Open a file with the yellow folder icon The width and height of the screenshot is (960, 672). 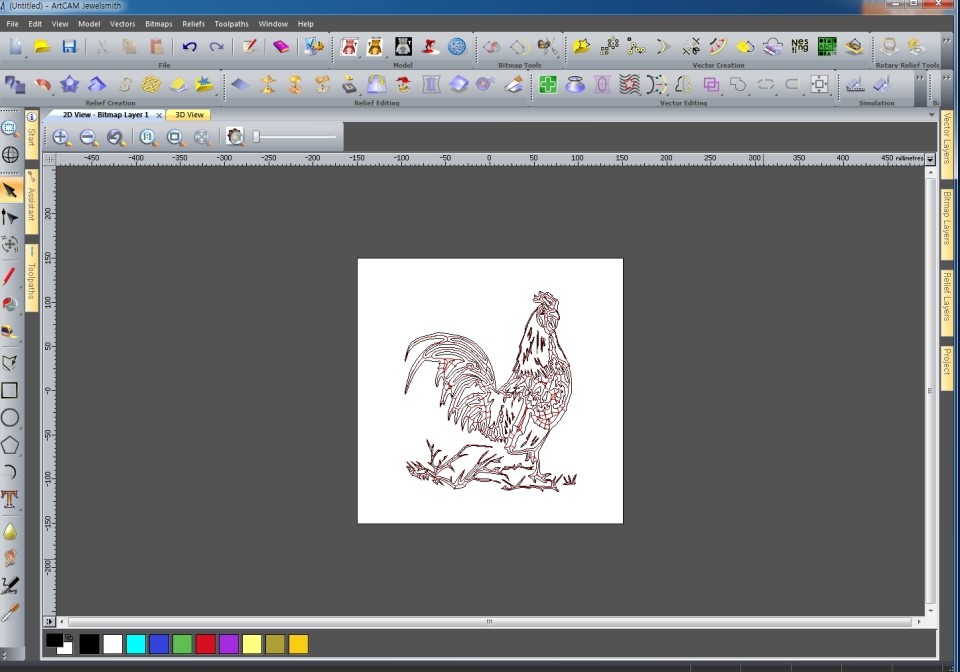(x=42, y=47)
